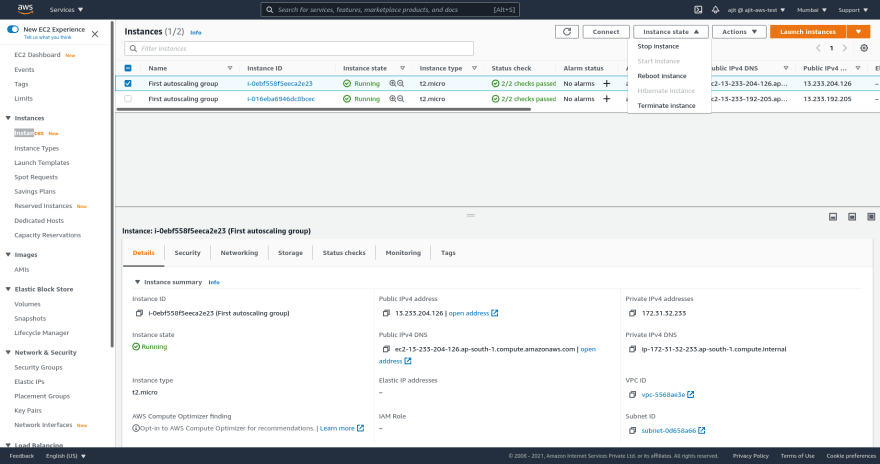
Task: Check instance i-016eba6946dc8bcec row checkbox
Action: [128, 99]
